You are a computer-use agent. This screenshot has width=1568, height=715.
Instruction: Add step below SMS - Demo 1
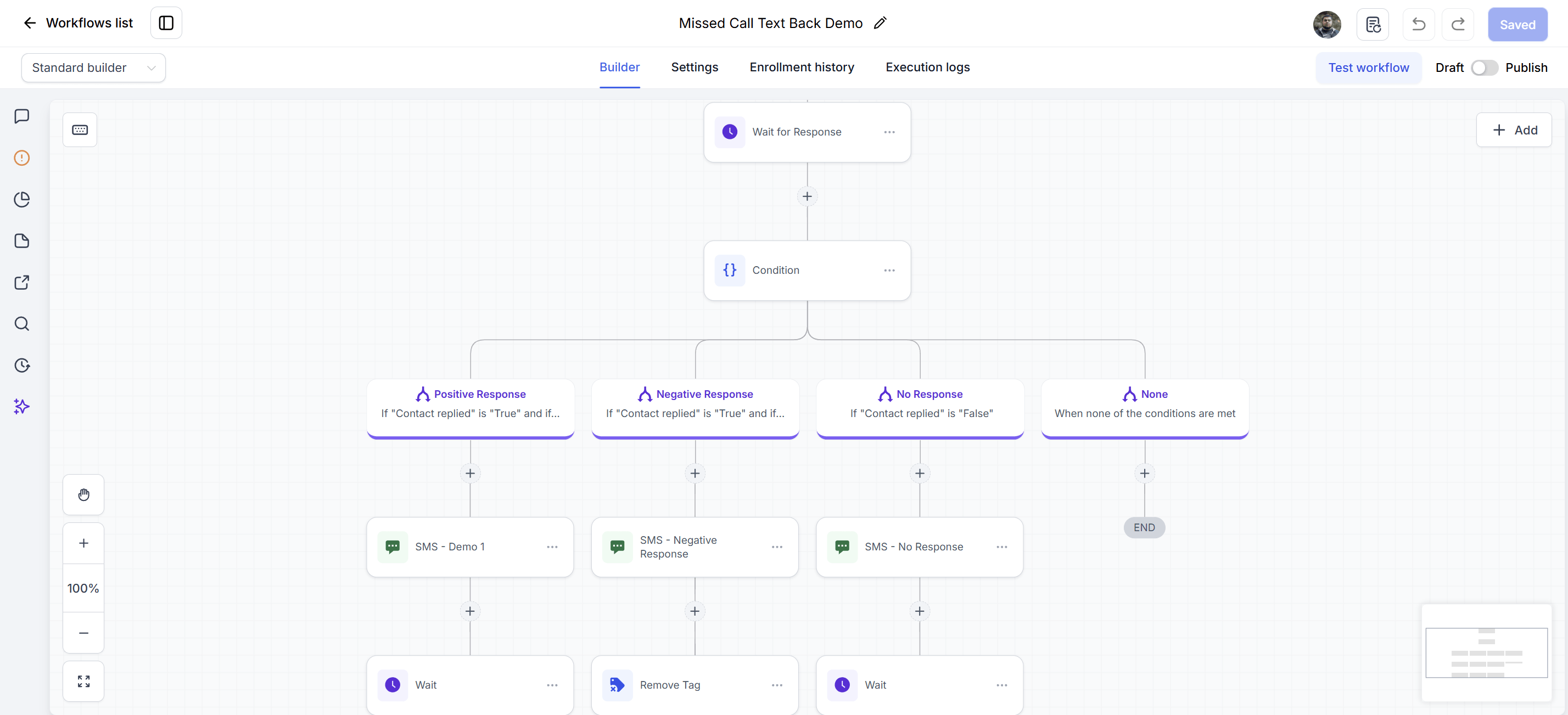point(470,611)
